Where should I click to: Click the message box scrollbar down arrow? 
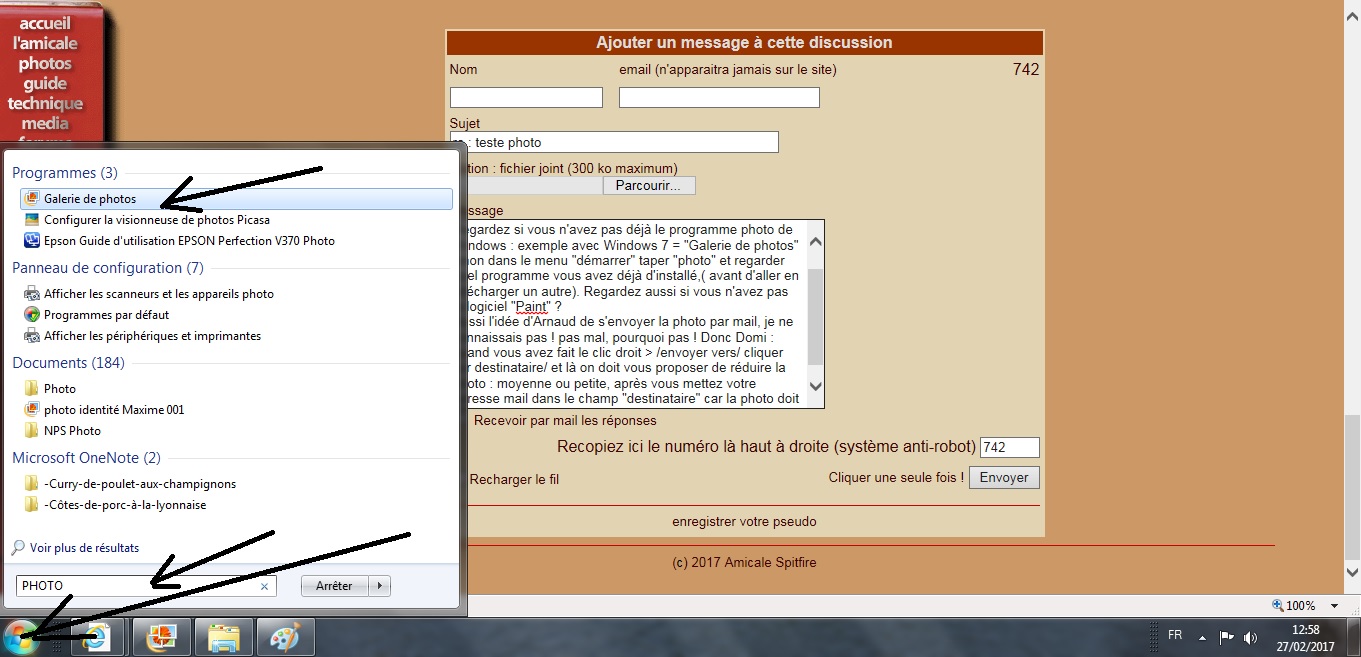click(x=815, y=386)
